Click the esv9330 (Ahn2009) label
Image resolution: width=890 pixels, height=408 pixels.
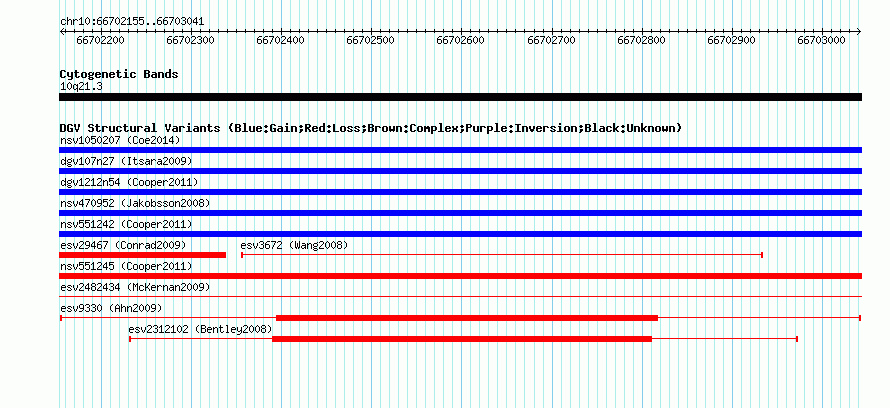tap(111, 308)
